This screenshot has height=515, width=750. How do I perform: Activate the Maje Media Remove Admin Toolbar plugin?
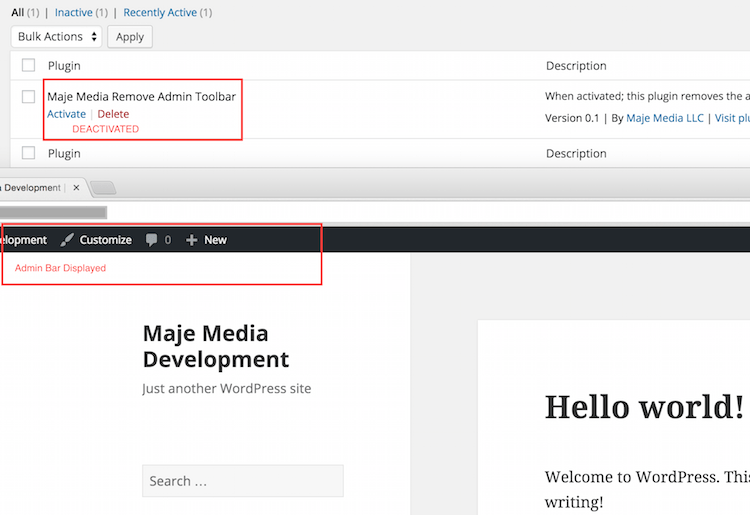66,114
